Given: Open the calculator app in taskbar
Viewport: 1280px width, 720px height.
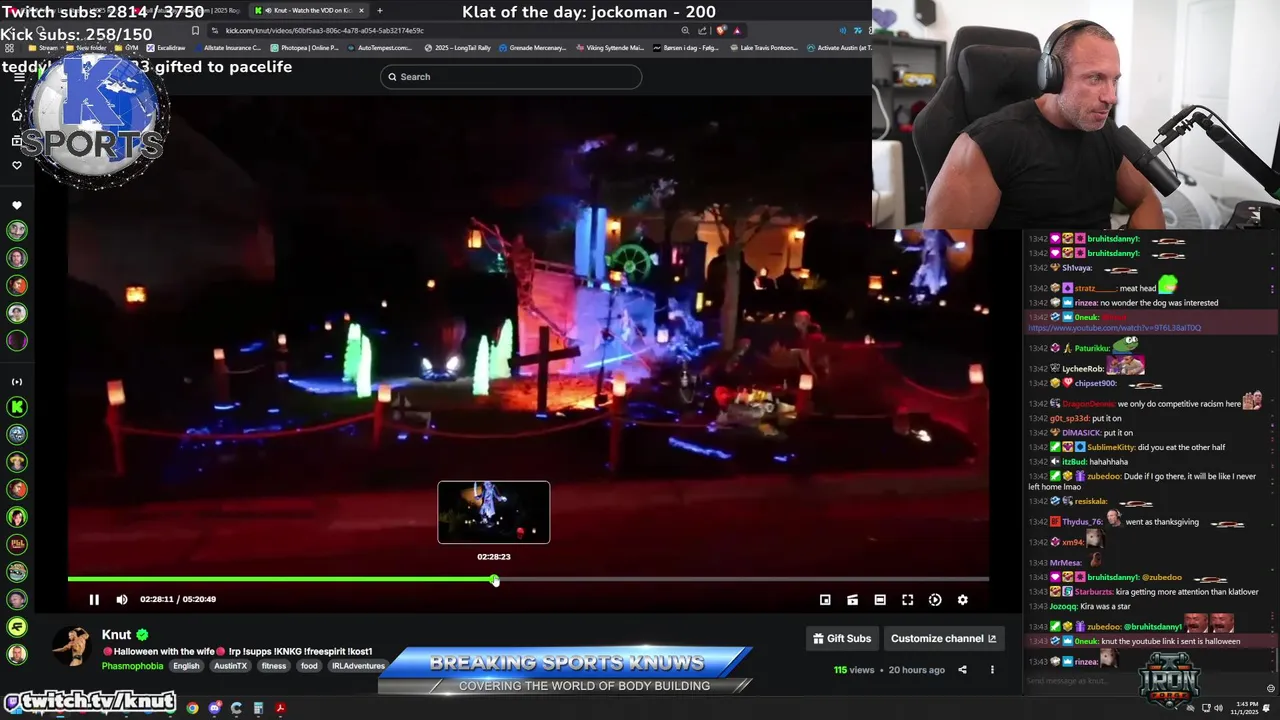Looking at the screenshot, I should pyautogui.click(x=258, y=709).
